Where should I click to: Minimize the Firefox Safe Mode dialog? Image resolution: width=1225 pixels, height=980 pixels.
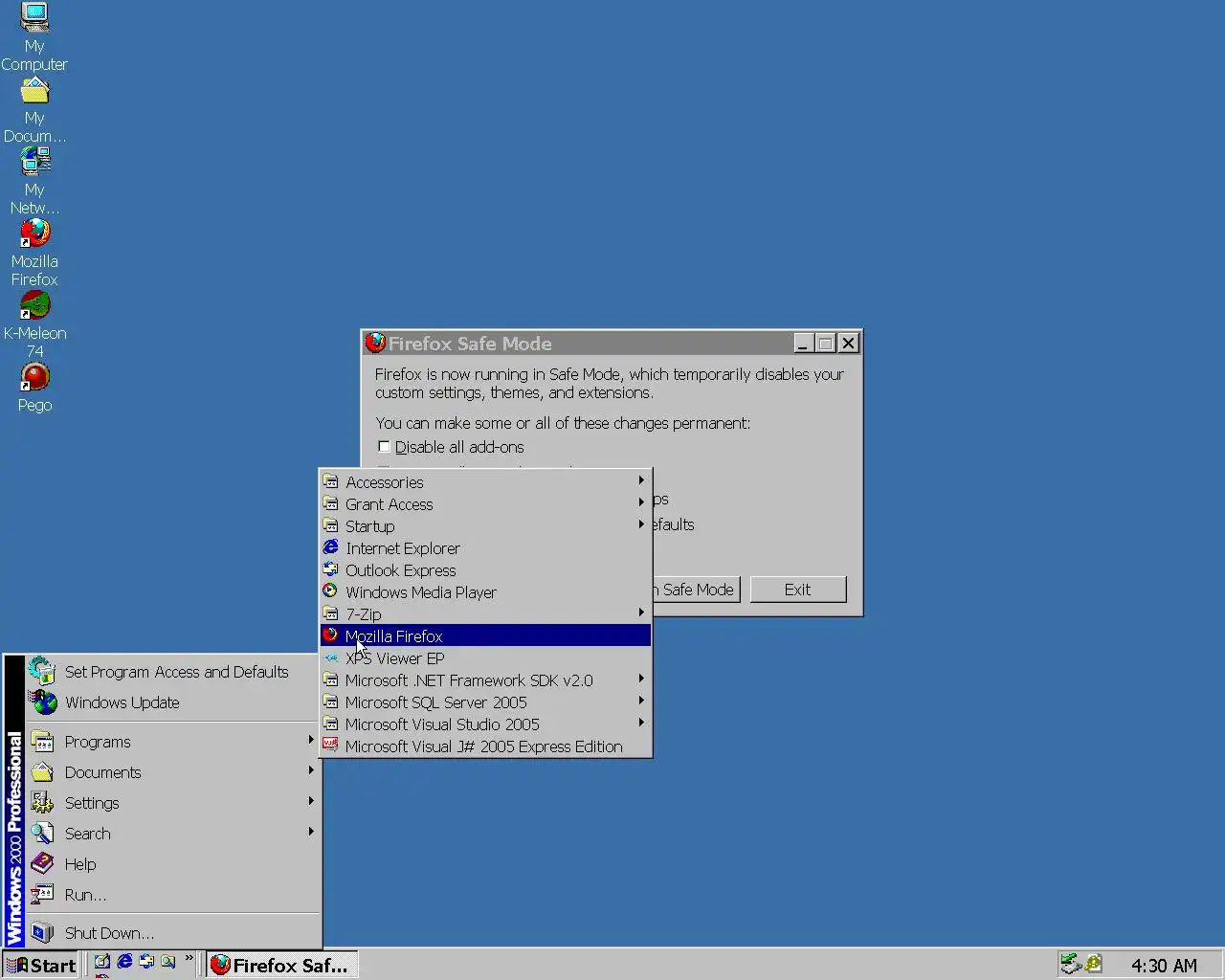tap(804, 343)
